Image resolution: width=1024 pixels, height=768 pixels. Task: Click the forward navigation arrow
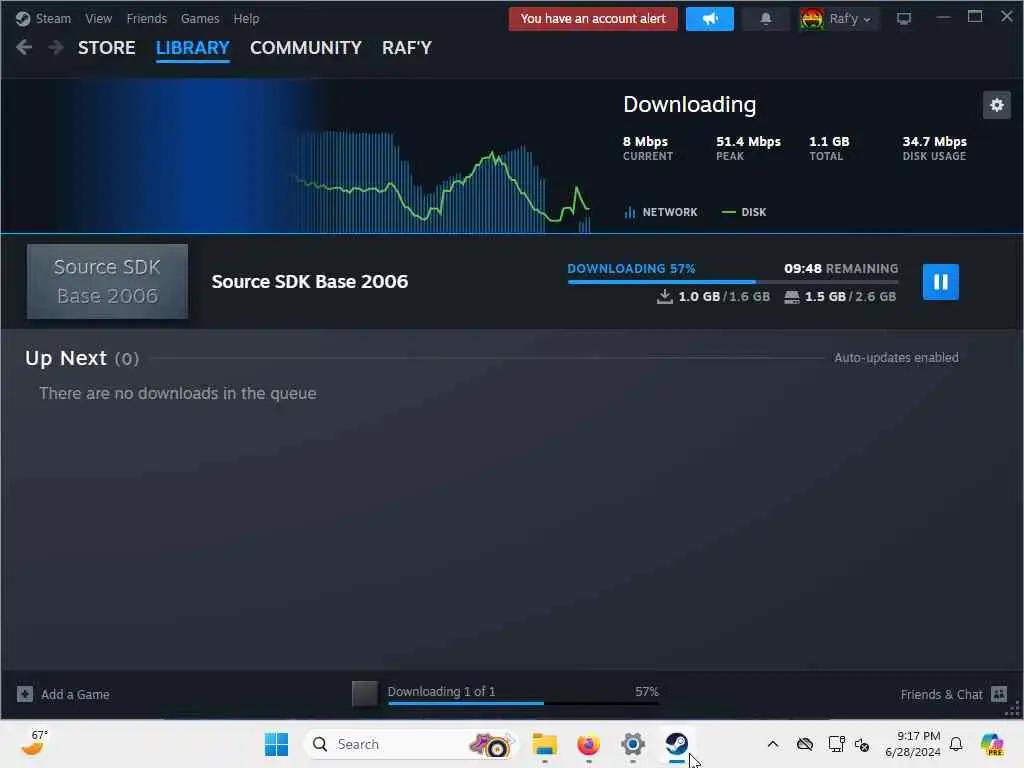tap(56, 47)
